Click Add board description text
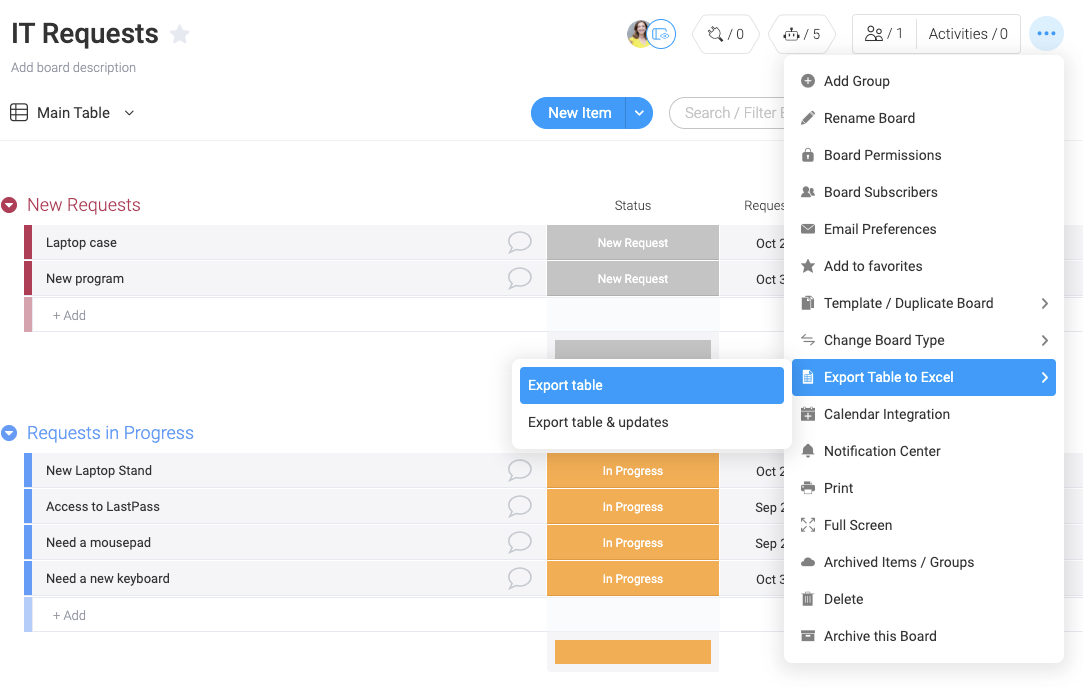This screenshot has height=688, width=1083. (73, 68)
